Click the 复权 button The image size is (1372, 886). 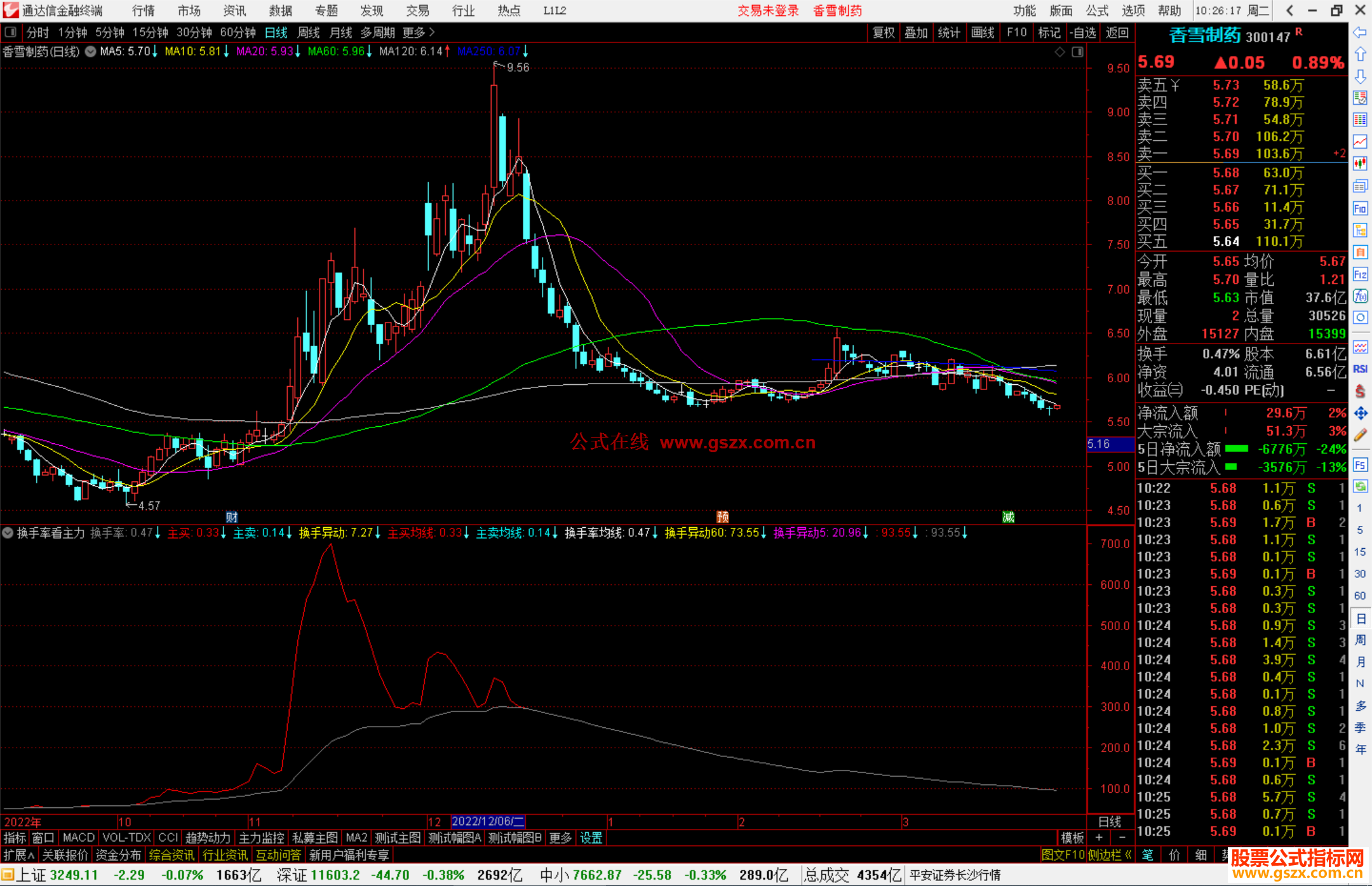[x=883, y=32]
